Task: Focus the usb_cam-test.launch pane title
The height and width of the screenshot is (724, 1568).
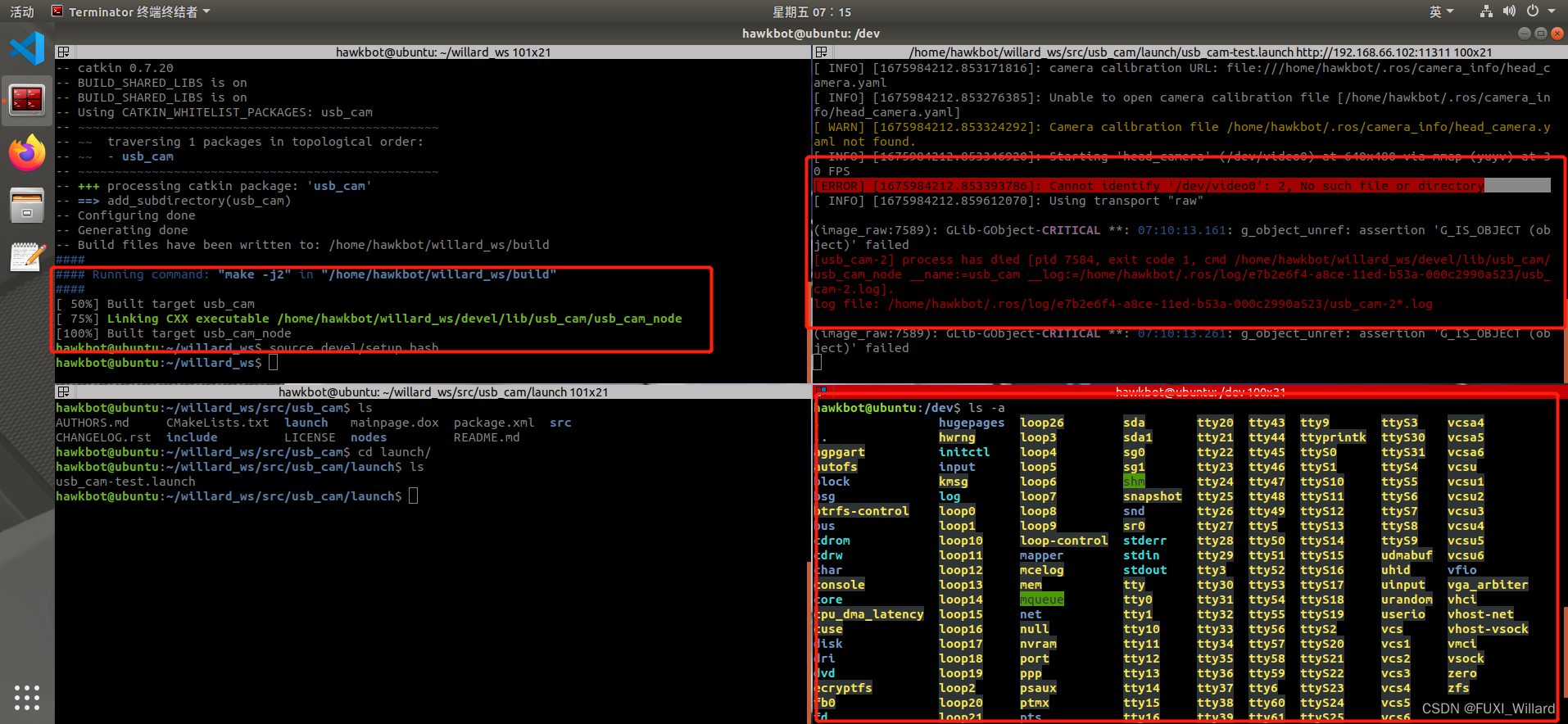Action: point(1200,52)
